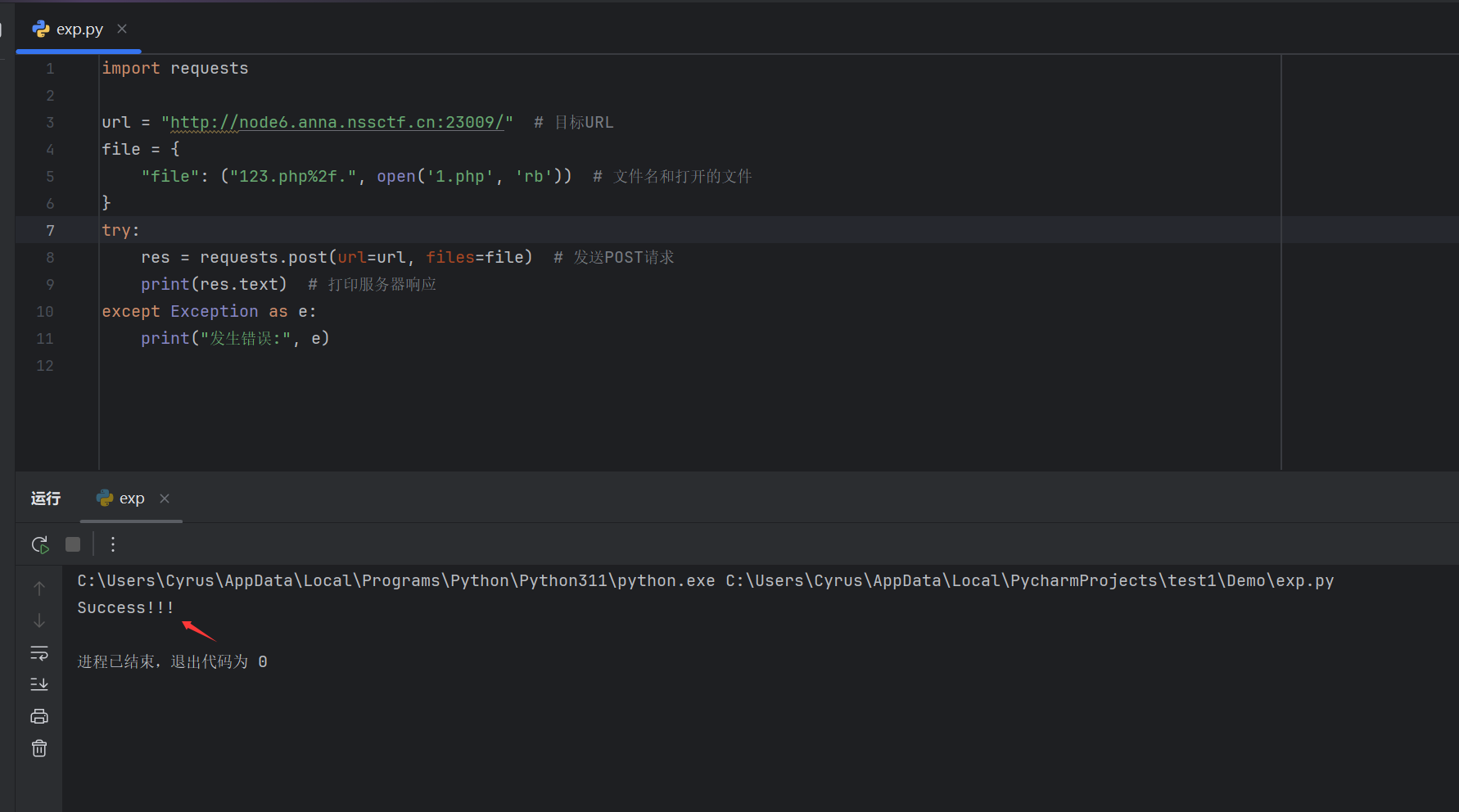Click the Python icon on exp.py tab
Image resolution: width=1459 pixels, height=812 pixels.
coord(41,29)
